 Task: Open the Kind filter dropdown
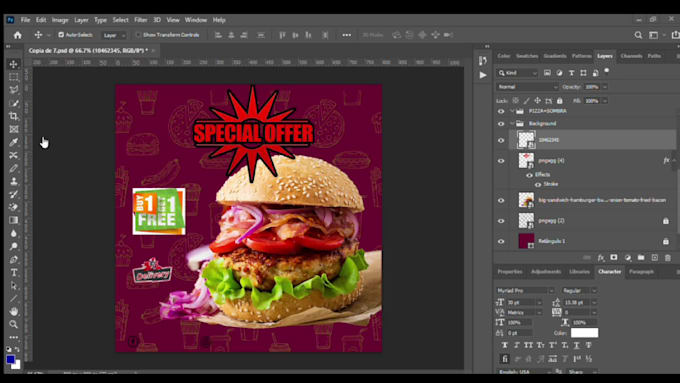click(517, 73)
